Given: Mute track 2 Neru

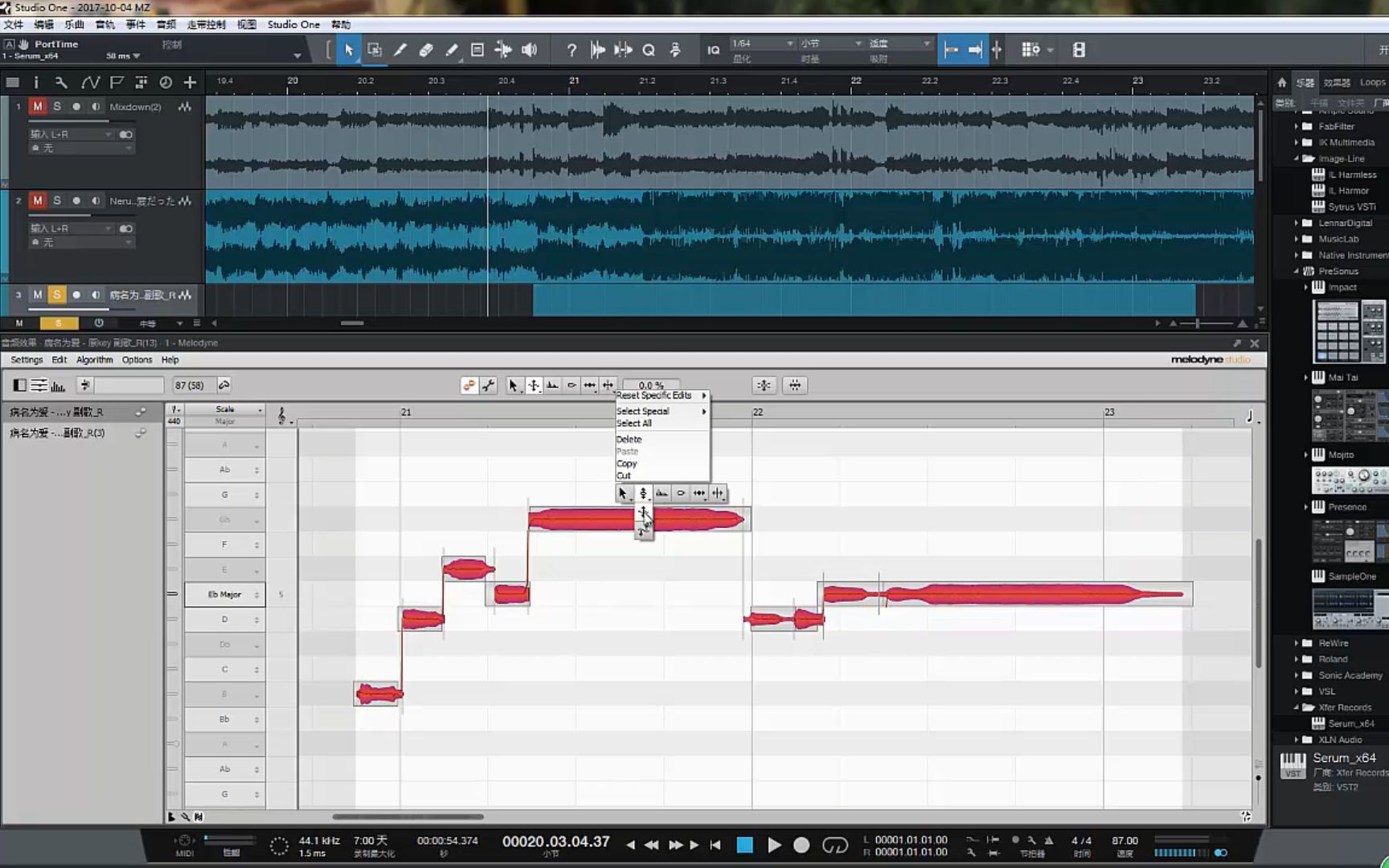Looking at the screenshot, I should [37, 200].
